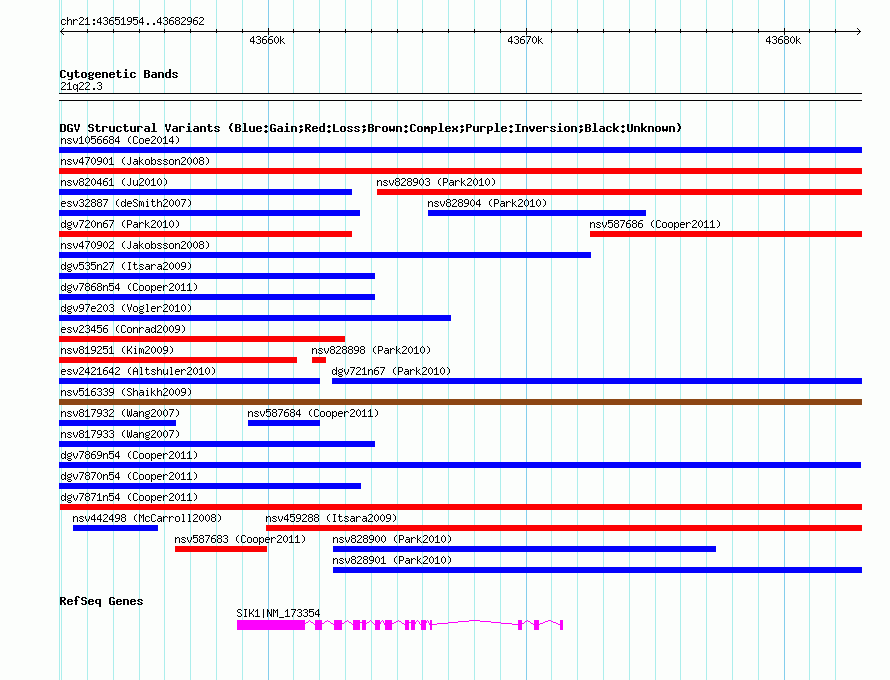Viewport: 890px width, 680px height.
Task: Click the 21q22.3 band label
Action: coord(81,86)
